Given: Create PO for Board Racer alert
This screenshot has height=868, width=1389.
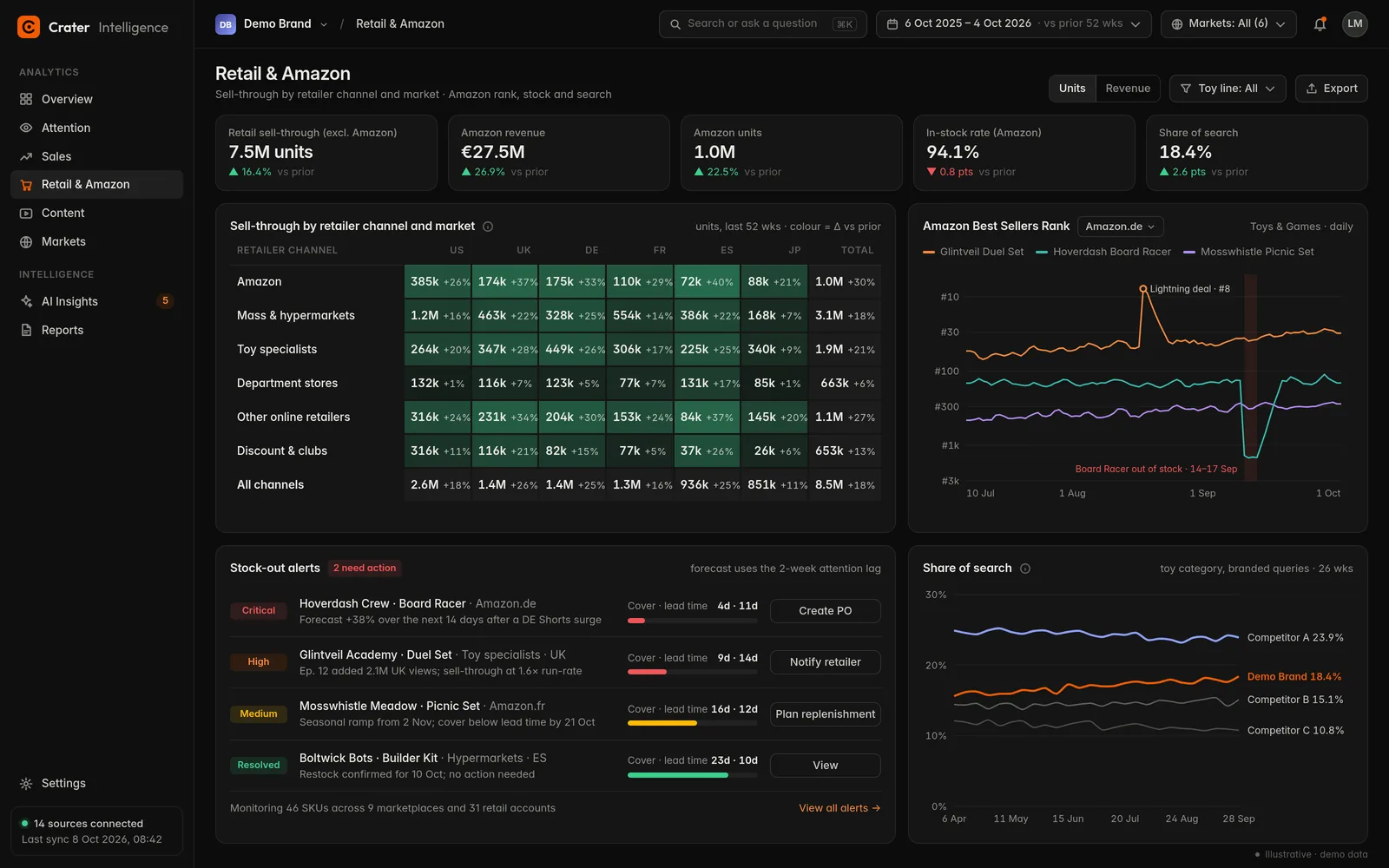Looking at the screenshot, I should point(825,611).
